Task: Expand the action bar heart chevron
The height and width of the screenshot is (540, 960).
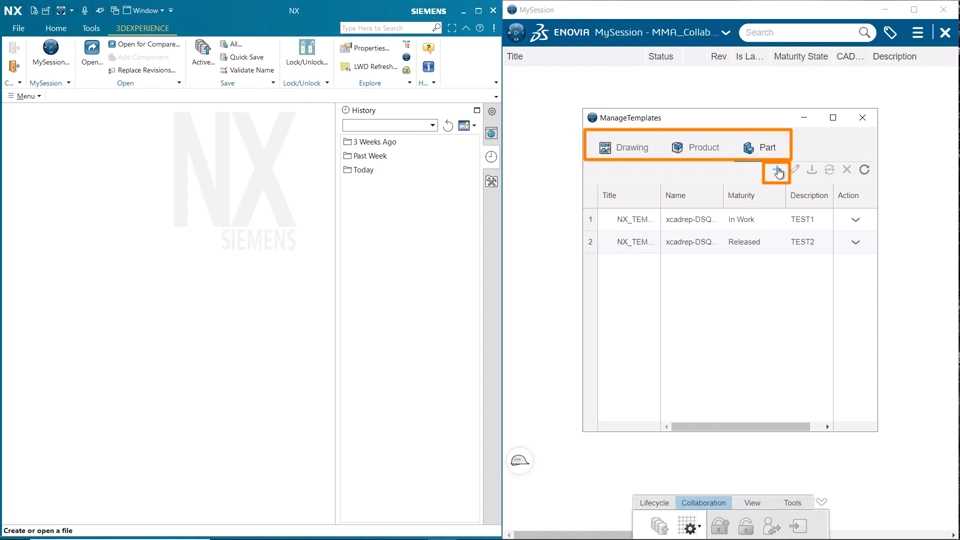Action: pos(822,502)
